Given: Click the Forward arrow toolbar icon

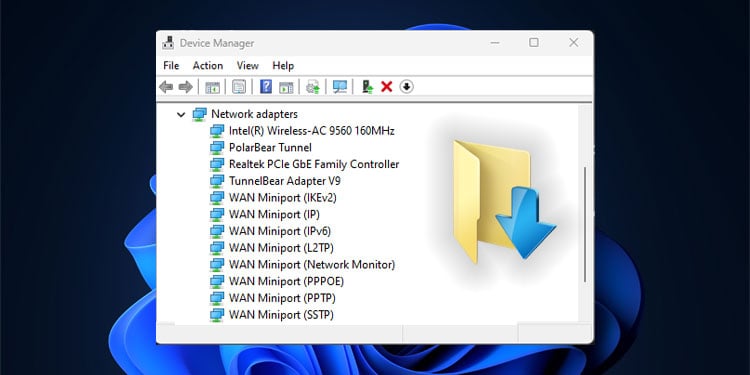Looking at the screenshot, I should click(186, 87).
